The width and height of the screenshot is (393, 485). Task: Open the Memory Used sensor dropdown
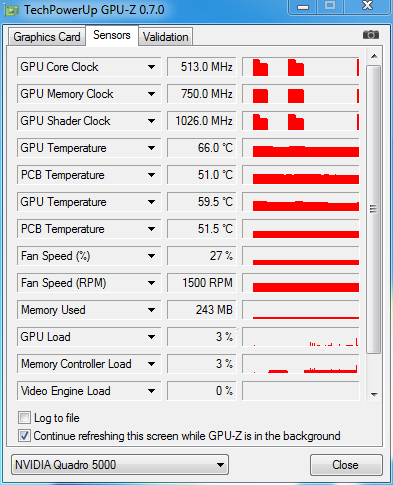click(x=89, y=310)
